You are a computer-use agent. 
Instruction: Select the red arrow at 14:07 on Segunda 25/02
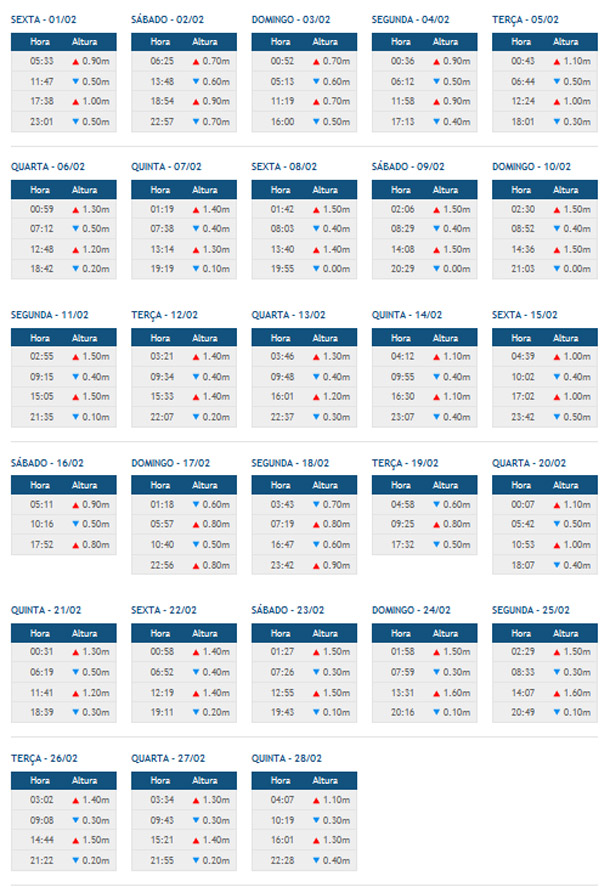click(556, 692)
